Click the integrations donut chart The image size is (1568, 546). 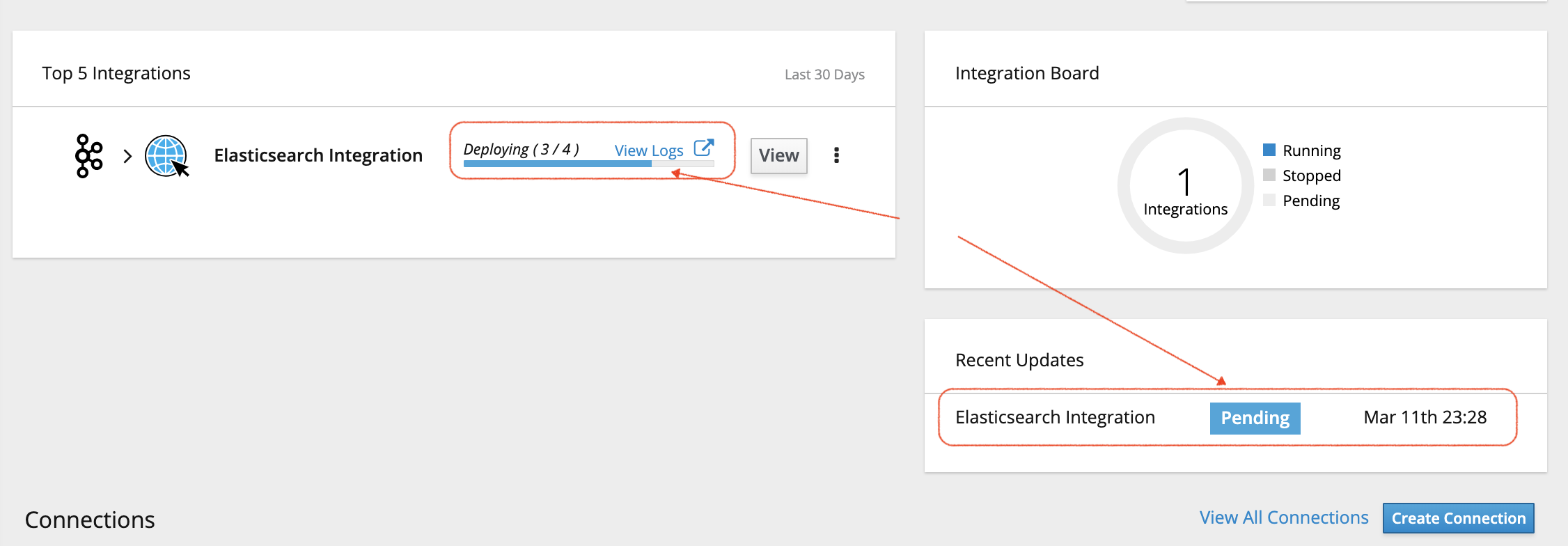click(x=1185, y=185)
